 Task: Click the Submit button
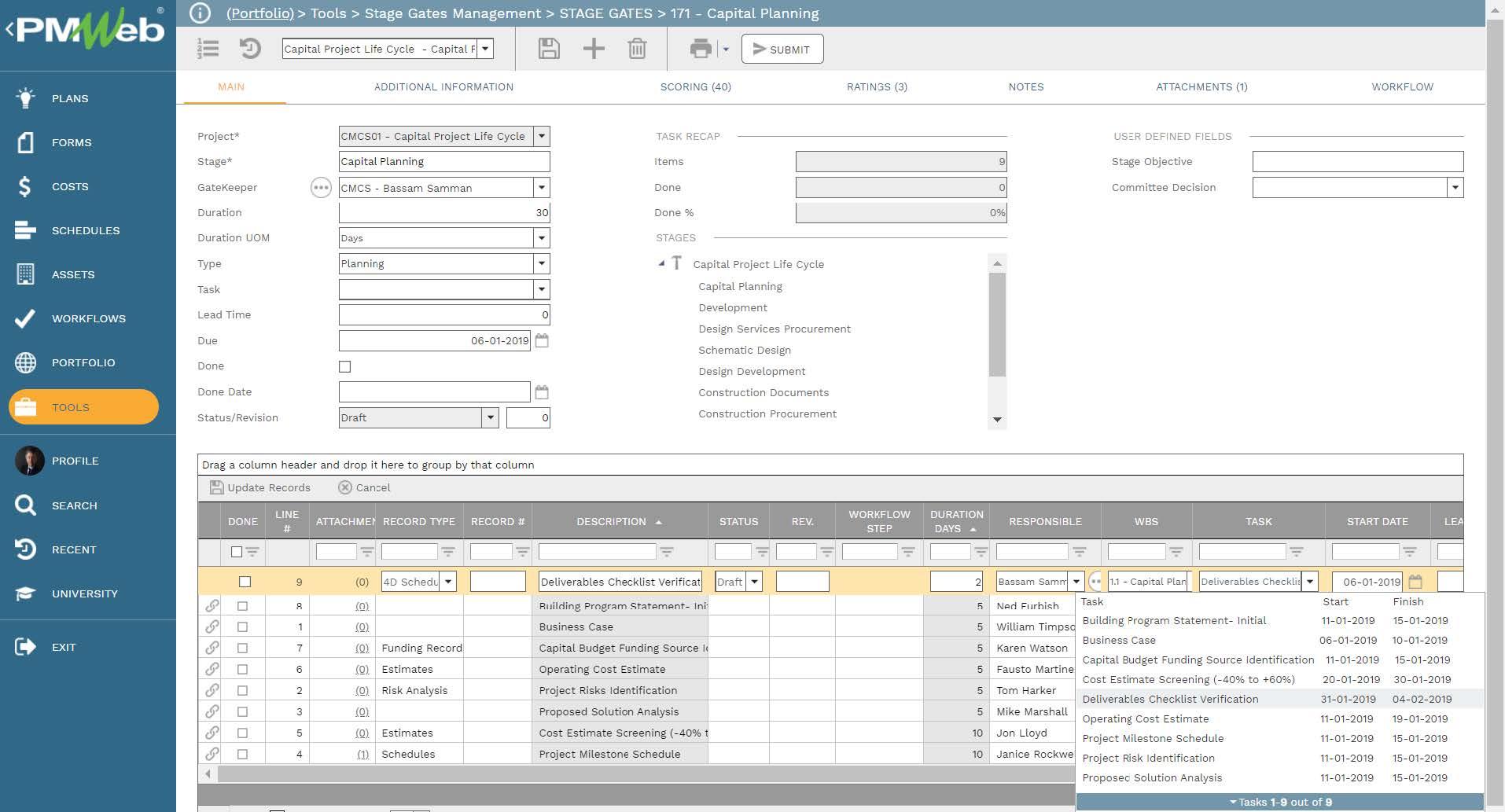(782, 49)
